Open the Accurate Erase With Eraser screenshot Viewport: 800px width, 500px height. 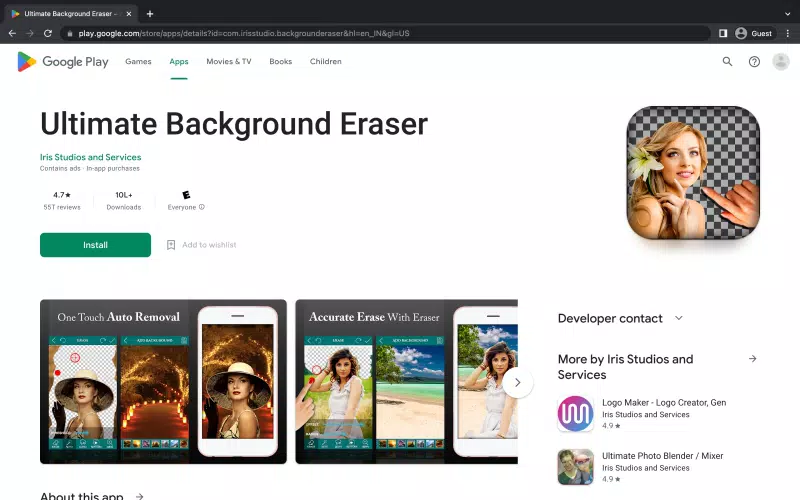pos(407,382)
